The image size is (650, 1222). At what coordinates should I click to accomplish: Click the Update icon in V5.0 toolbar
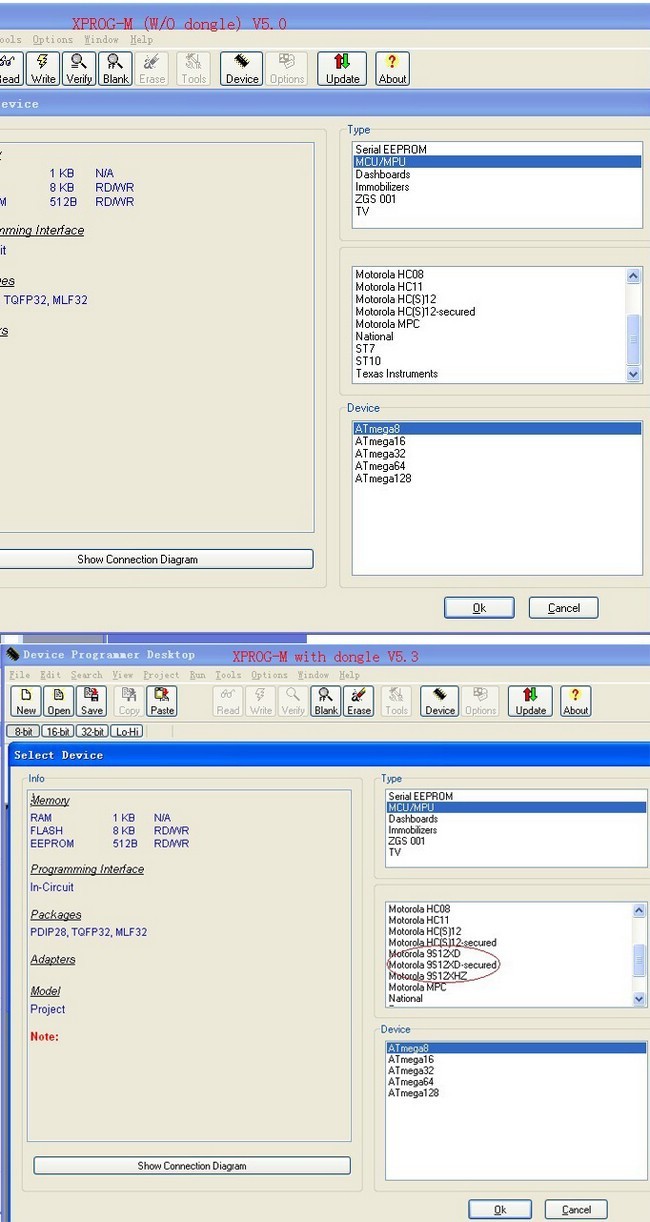(x=342, y=68)
